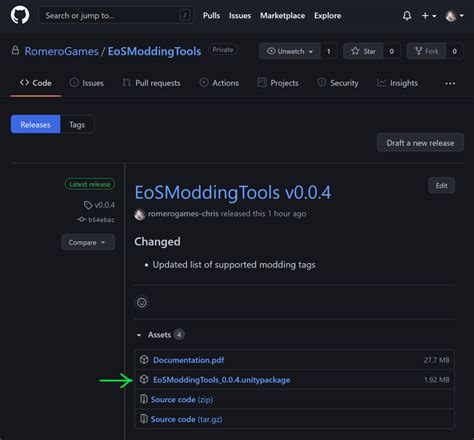Show the watchers count of 1
This screenshot has height=440, width=474.
329,51
